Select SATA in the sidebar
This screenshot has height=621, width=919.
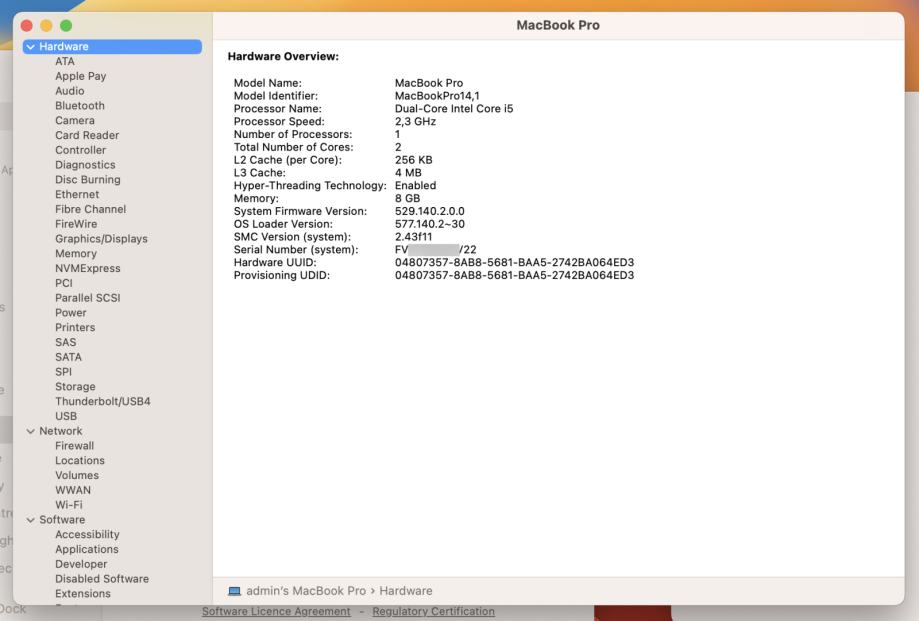tap(68, 357)
